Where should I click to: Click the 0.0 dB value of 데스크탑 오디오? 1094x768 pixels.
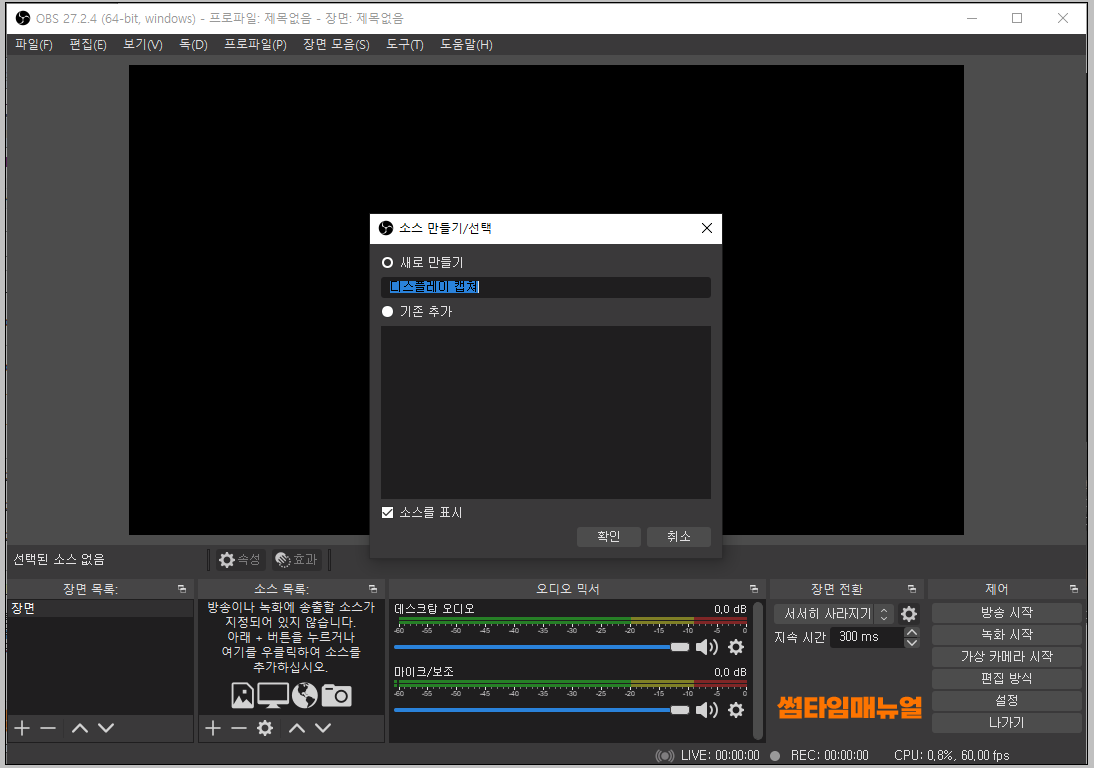click(x=730, y=610)
